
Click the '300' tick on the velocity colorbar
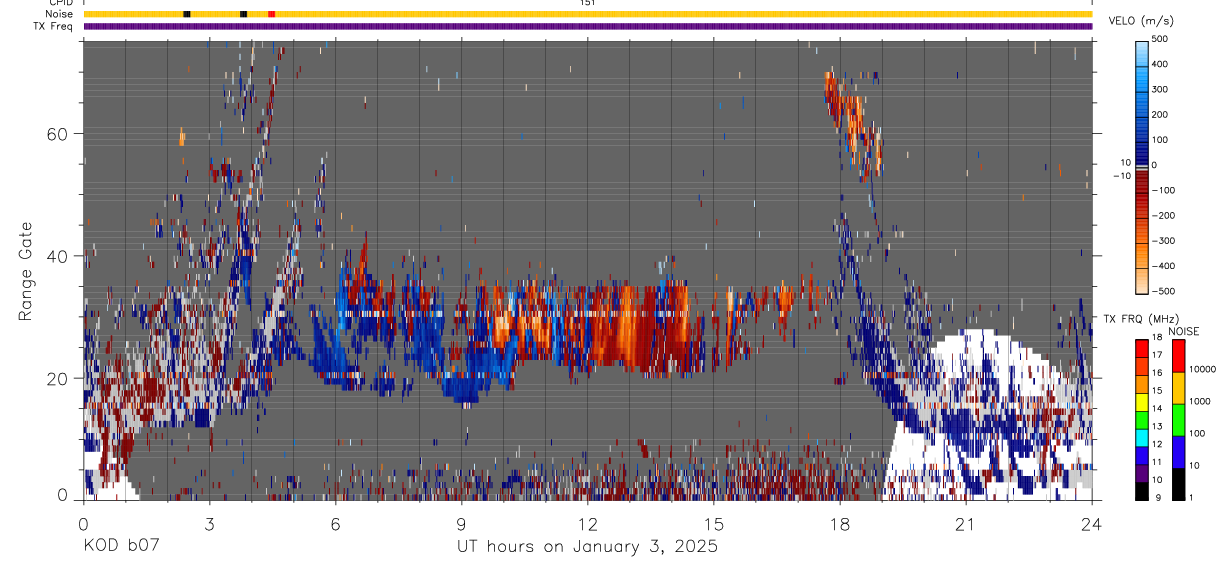click(x=1162, y=89)
